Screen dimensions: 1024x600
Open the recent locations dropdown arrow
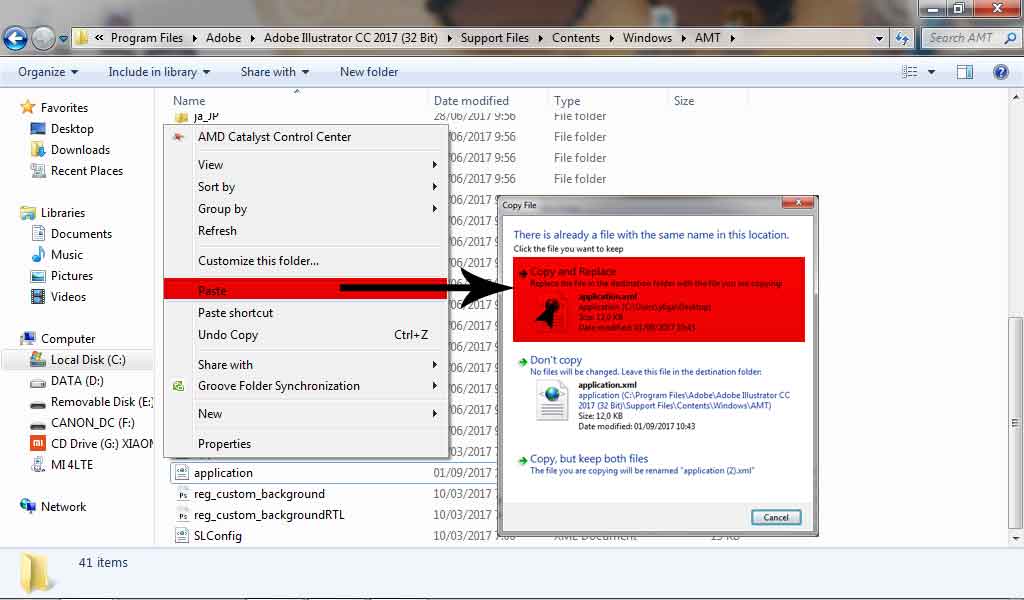tap(63, 39)
